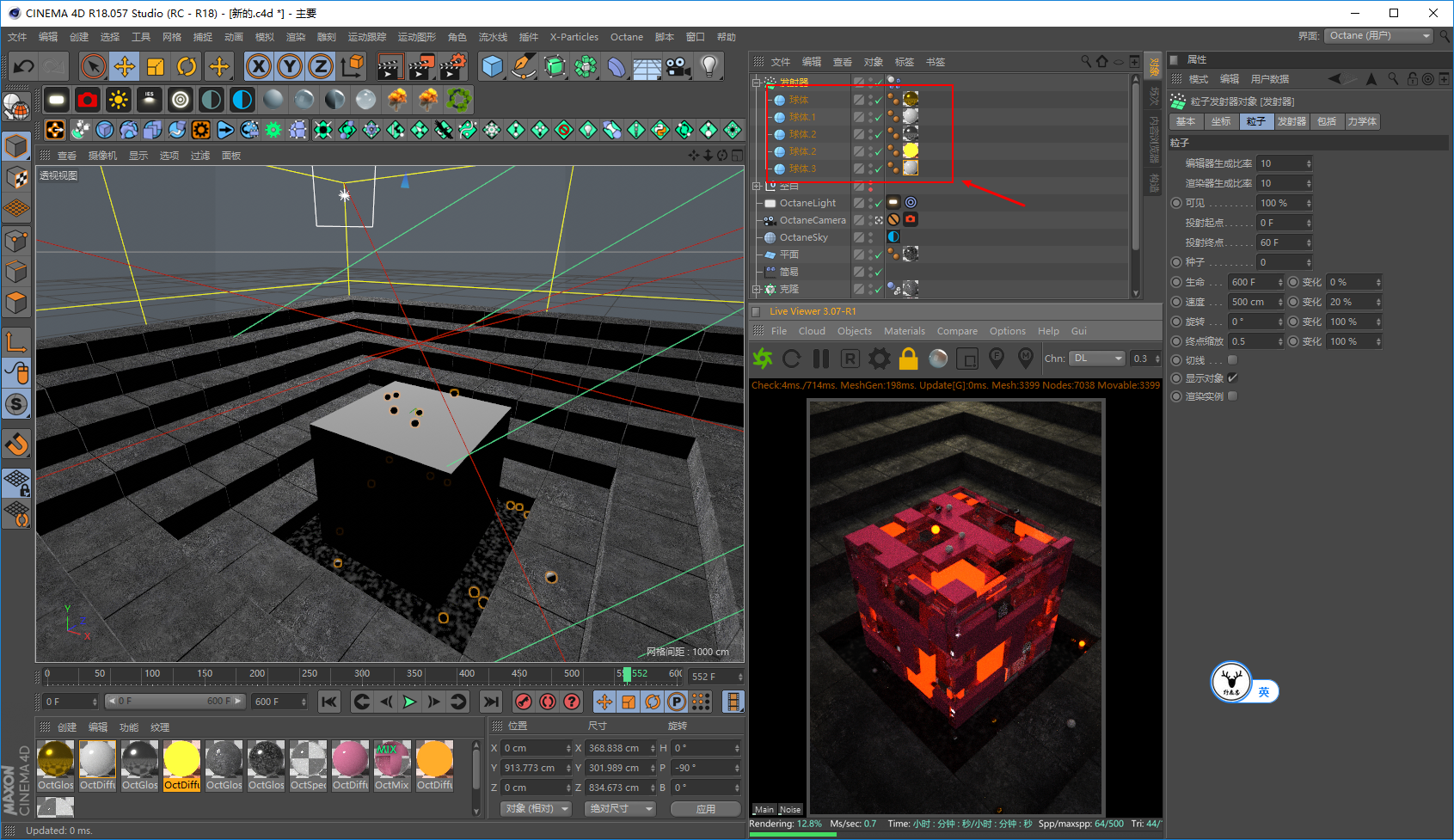Click the red Octane Camera icon

coord(88,100)
